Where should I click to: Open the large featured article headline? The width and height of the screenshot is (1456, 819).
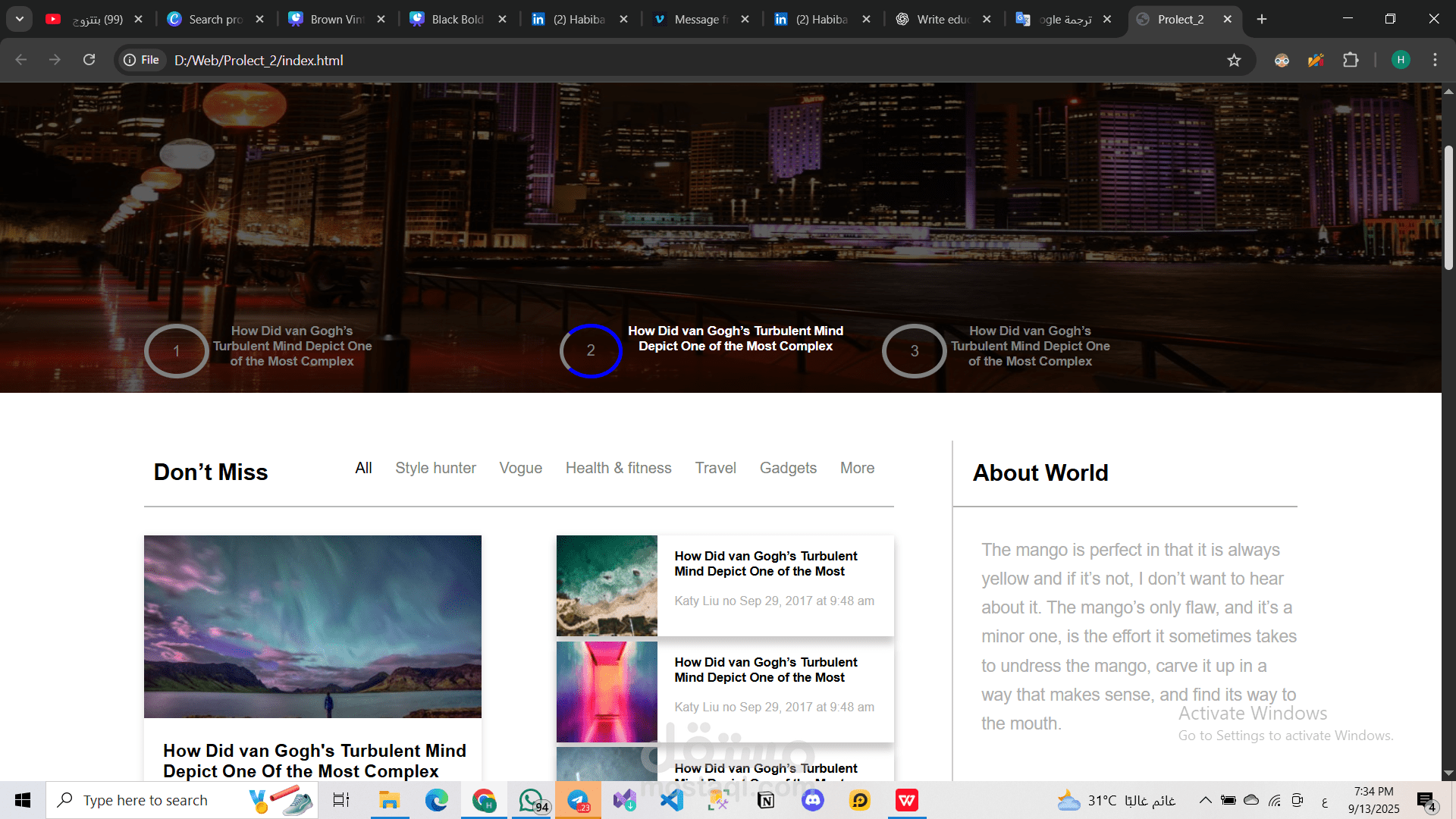[x=315, y=761]
